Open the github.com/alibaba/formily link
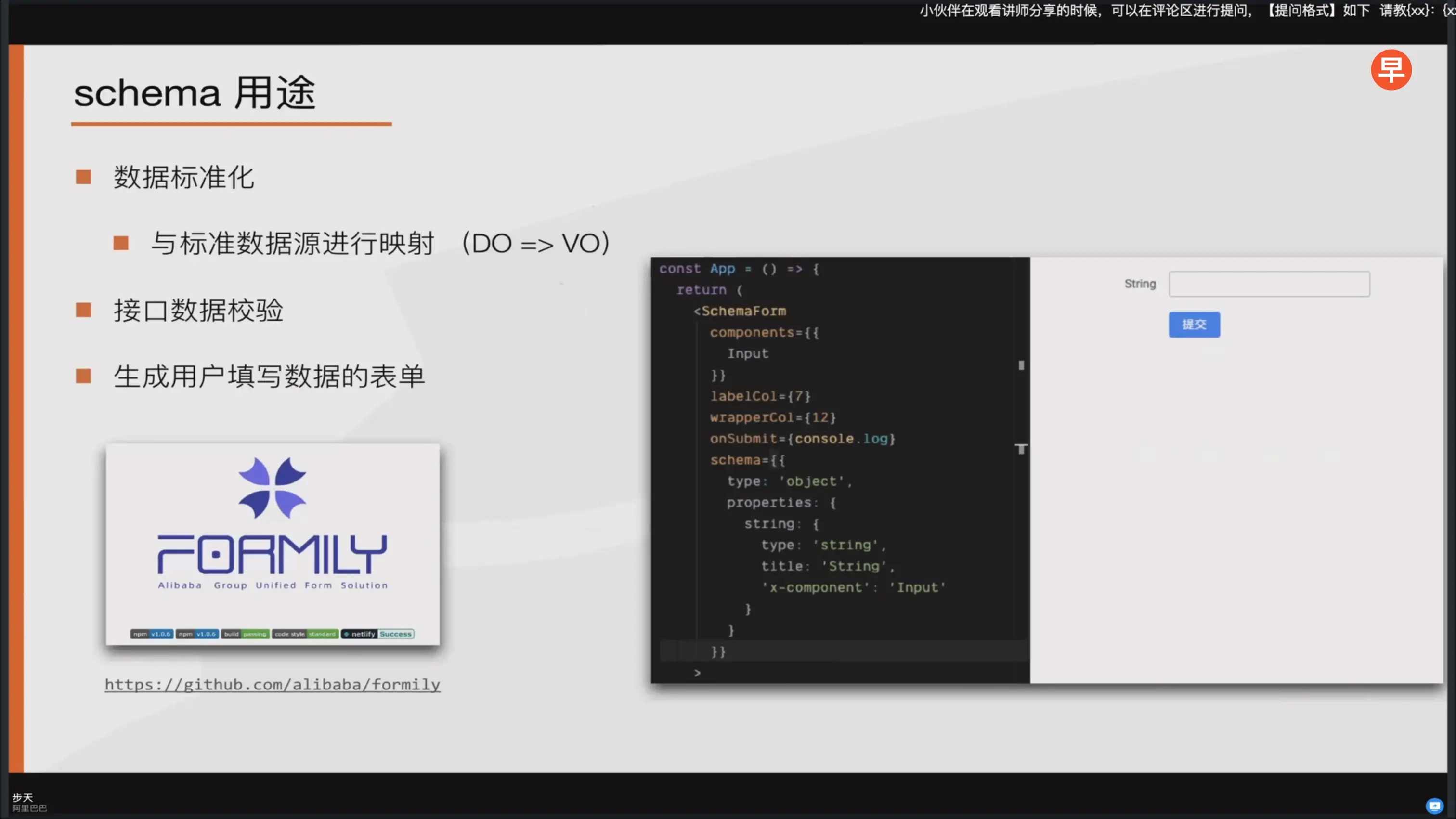This screenshot has width=1456, height=819. pyautogui.click(x=272, y=685)
